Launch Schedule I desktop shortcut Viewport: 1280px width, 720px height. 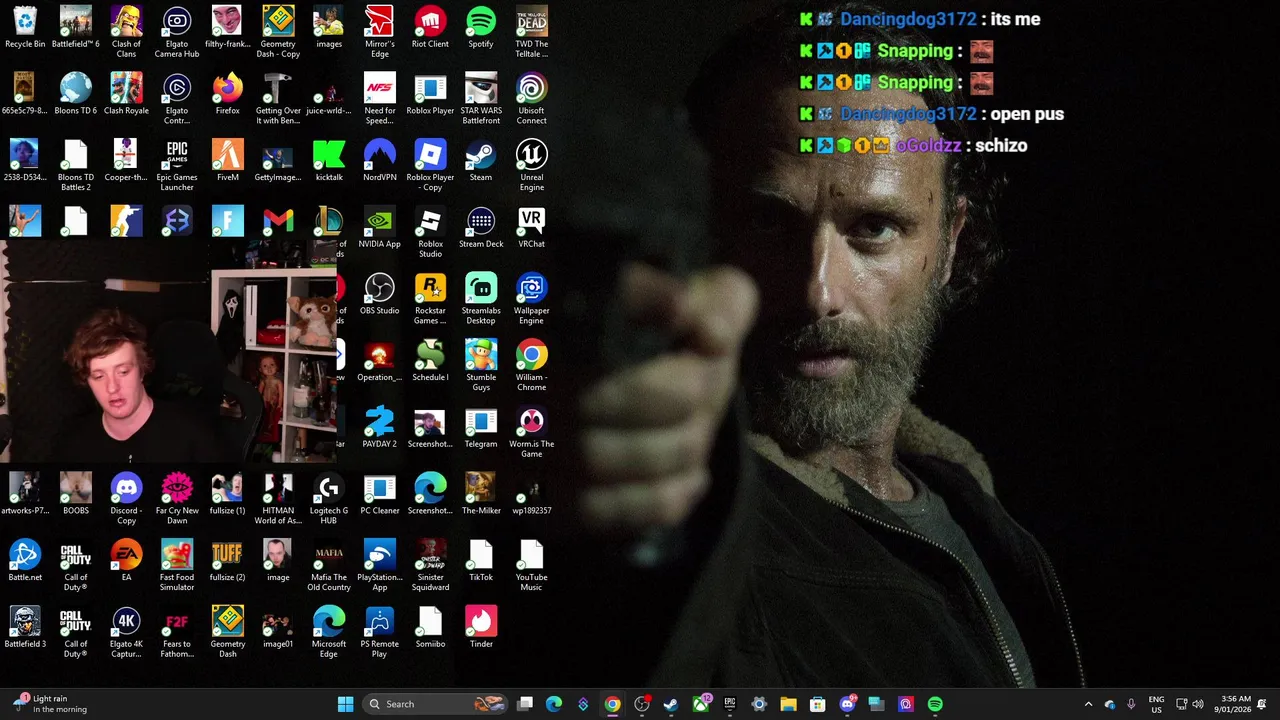click(x=430, y=362)
